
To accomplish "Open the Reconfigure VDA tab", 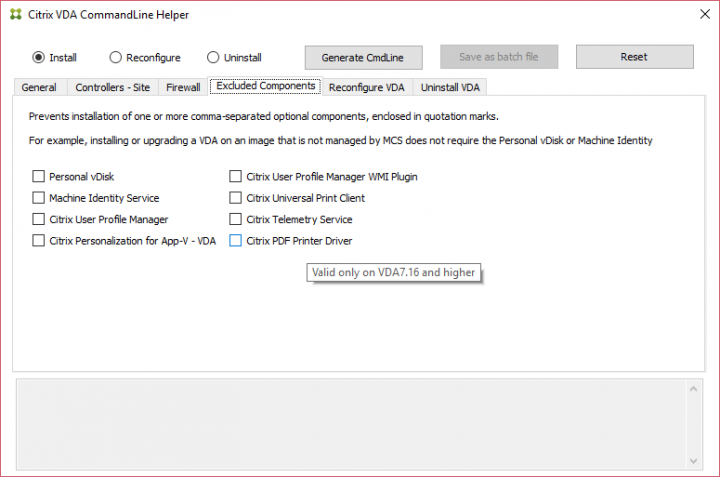I will [368, 87].
